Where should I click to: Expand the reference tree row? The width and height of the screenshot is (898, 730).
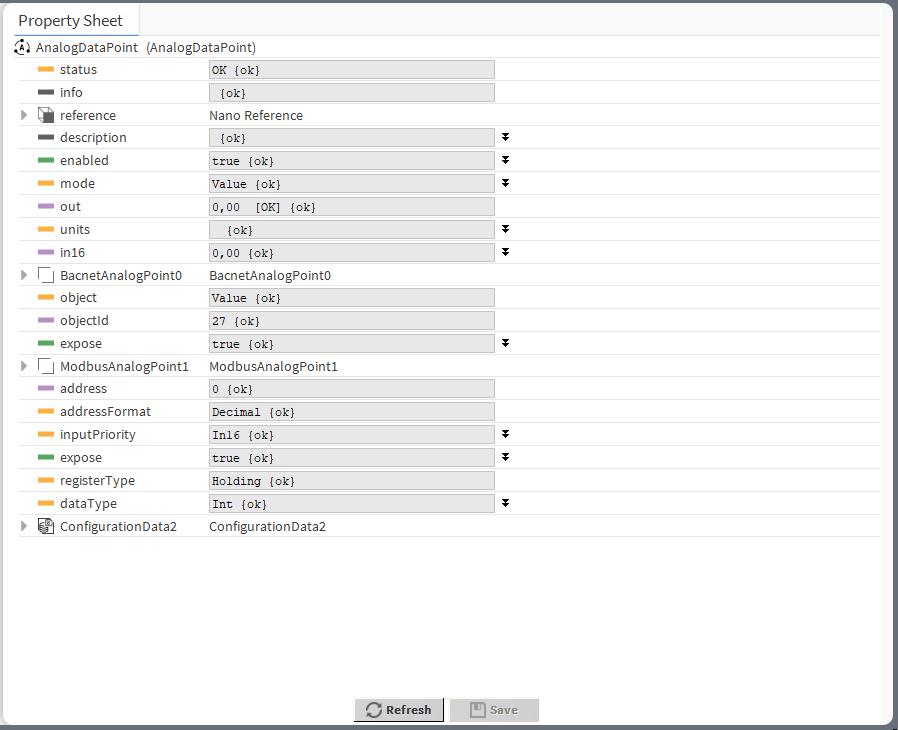tap(24, 115)
